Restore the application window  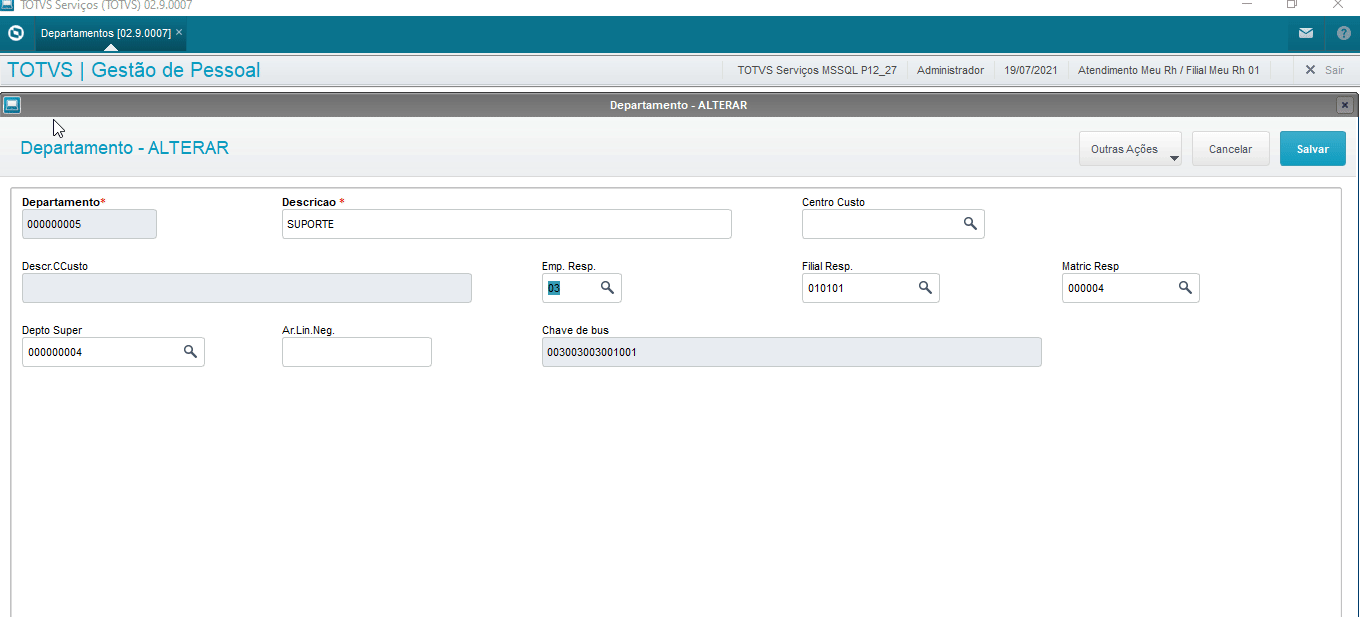tap(1292, 5)
